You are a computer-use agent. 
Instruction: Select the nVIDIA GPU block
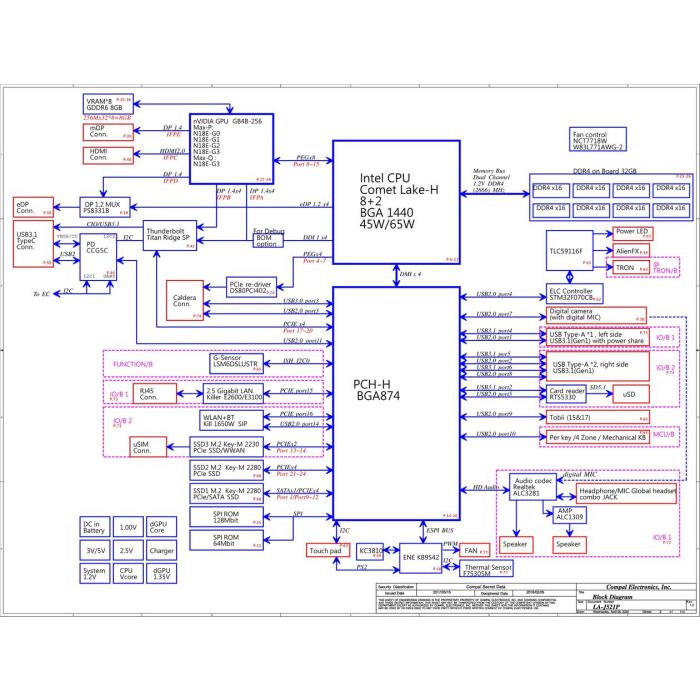pyautogui.click(x=231, y=149)
